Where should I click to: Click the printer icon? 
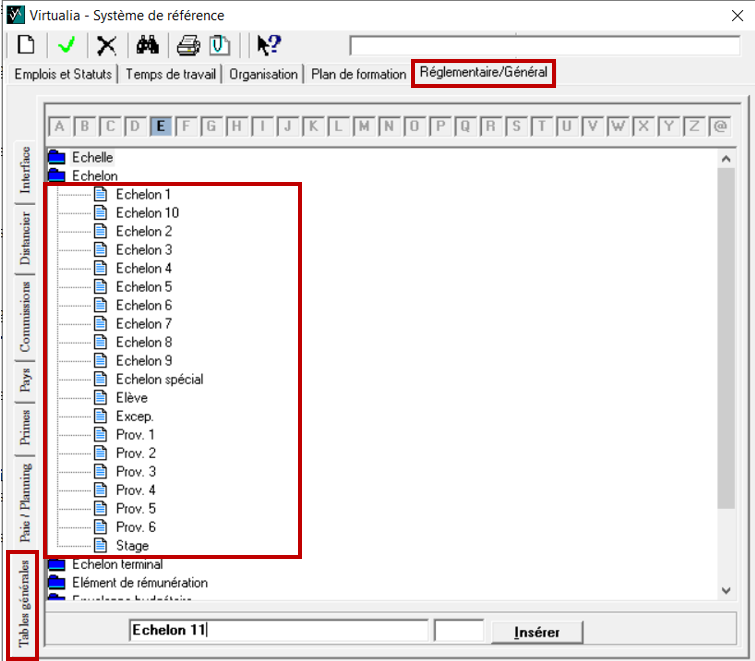(189, 45)
